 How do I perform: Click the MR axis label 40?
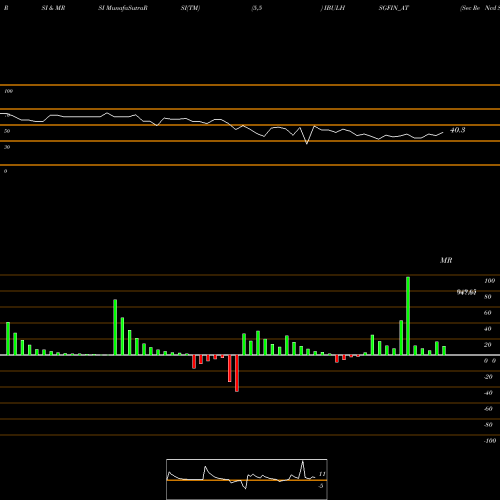point(488,329)
